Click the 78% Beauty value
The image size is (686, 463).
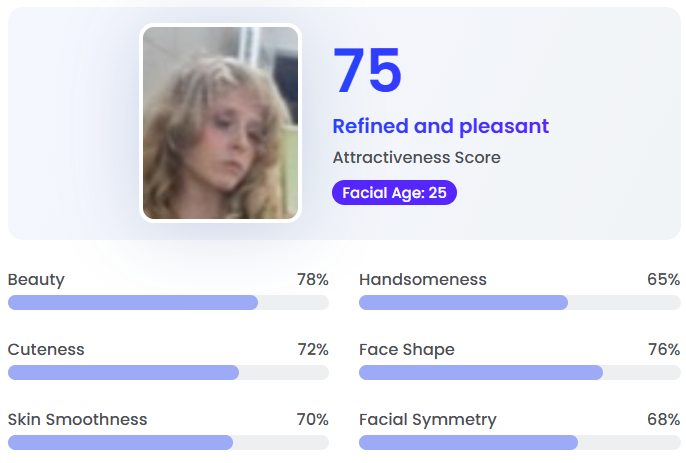click(313, 279)
